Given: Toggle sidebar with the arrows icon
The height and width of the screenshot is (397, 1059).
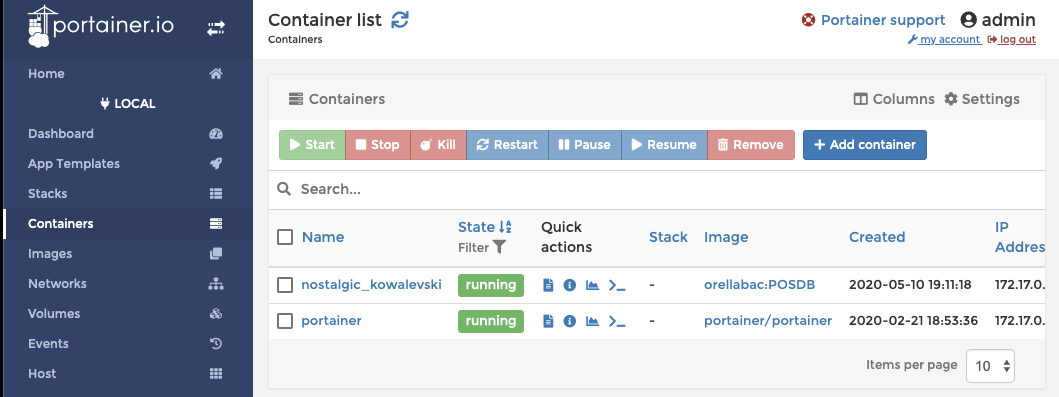Looking at the screenshot, I should coord(215,28).
